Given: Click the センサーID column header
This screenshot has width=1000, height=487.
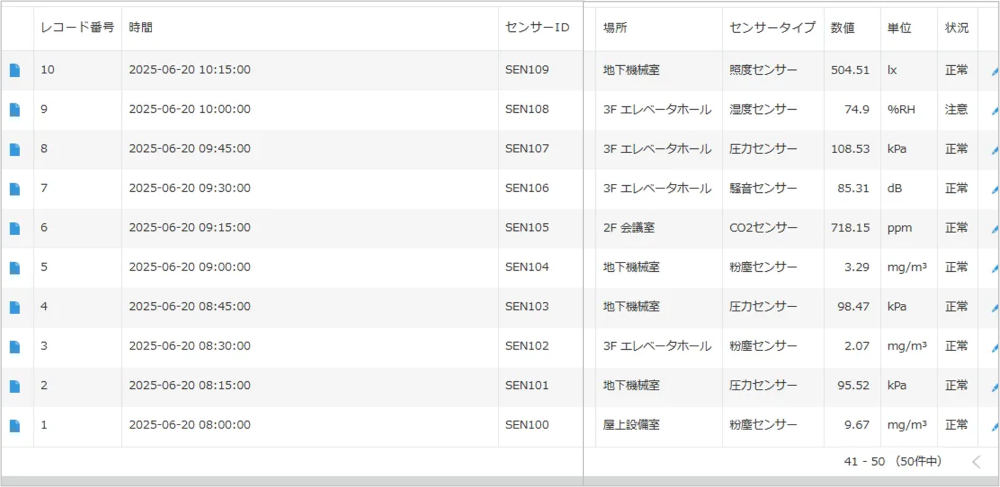Looking at the screenshot, I should (537, 28).
